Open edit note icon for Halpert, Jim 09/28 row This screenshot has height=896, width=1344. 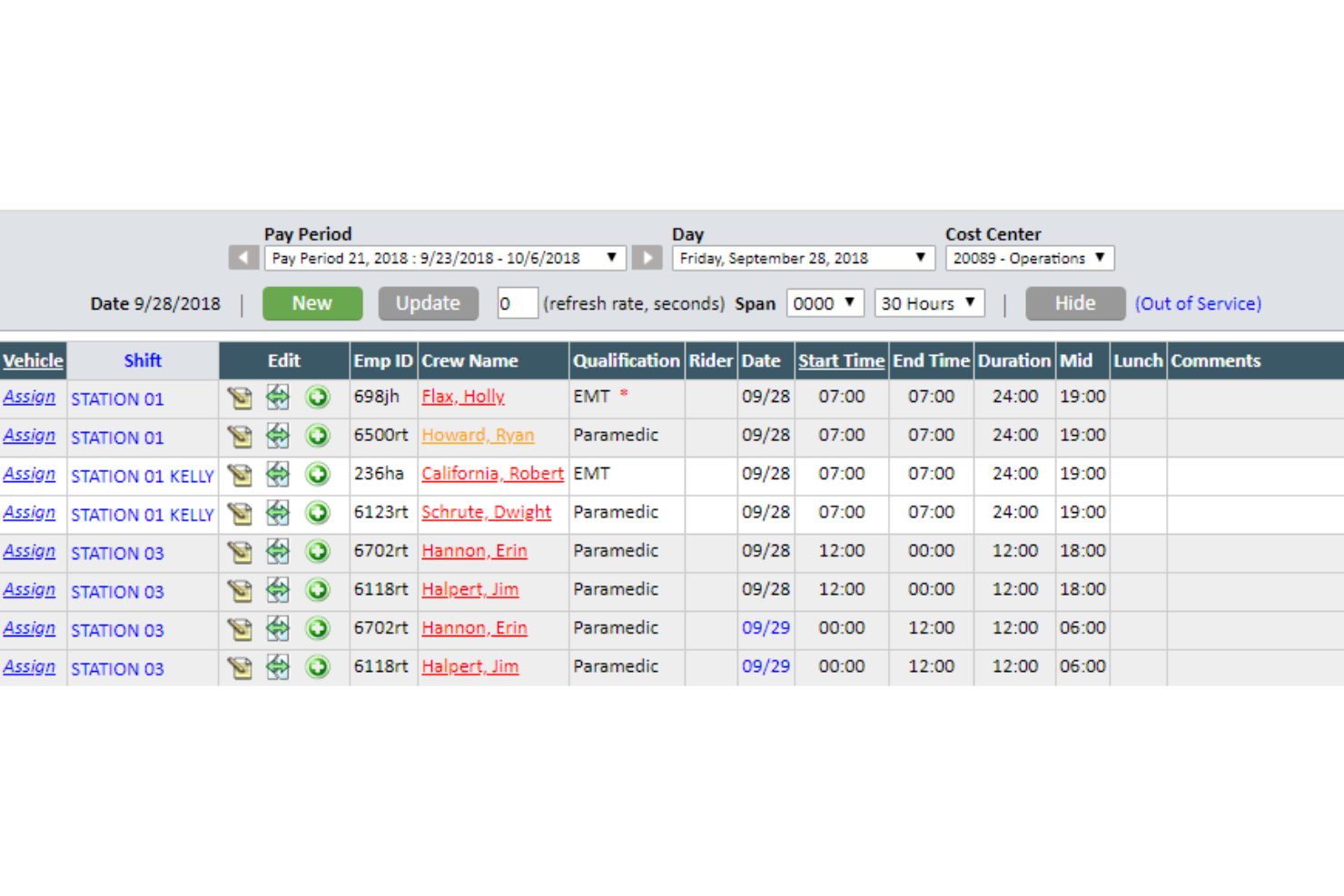coord(240,590)
